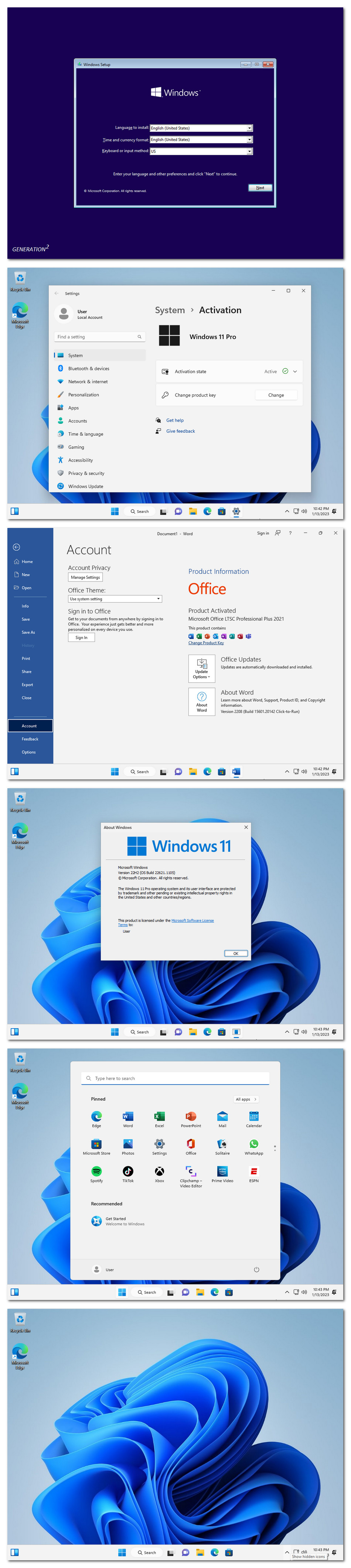The image size is (351, 1568).
Task: Open the Office Theme dropdown
Action: pos(115,599)
